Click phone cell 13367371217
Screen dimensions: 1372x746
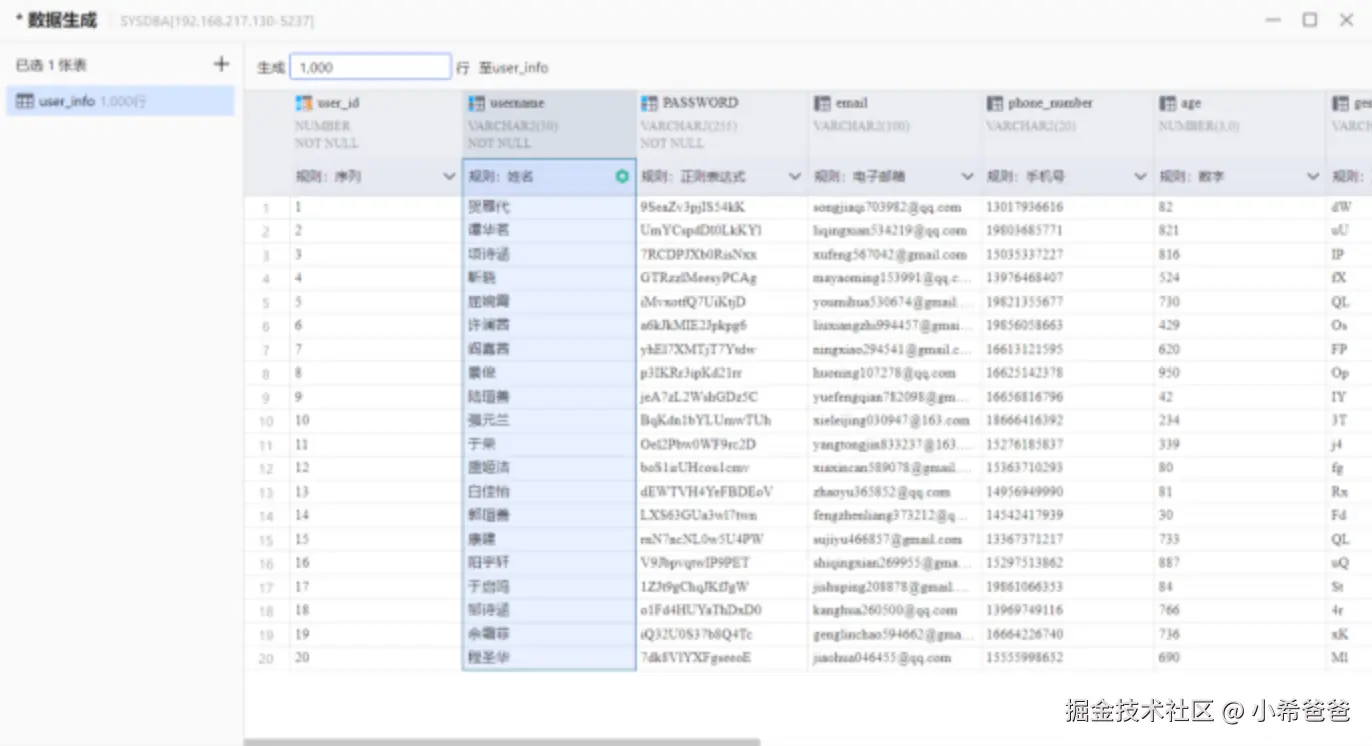coord(1025,539)
